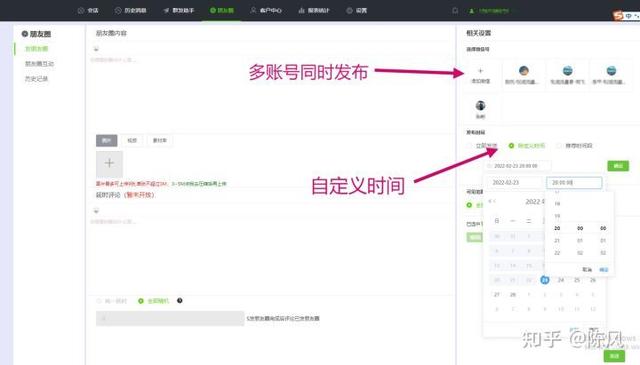
Task: Choose hour 22 in the time picker
Action: [x=557, y=253]
